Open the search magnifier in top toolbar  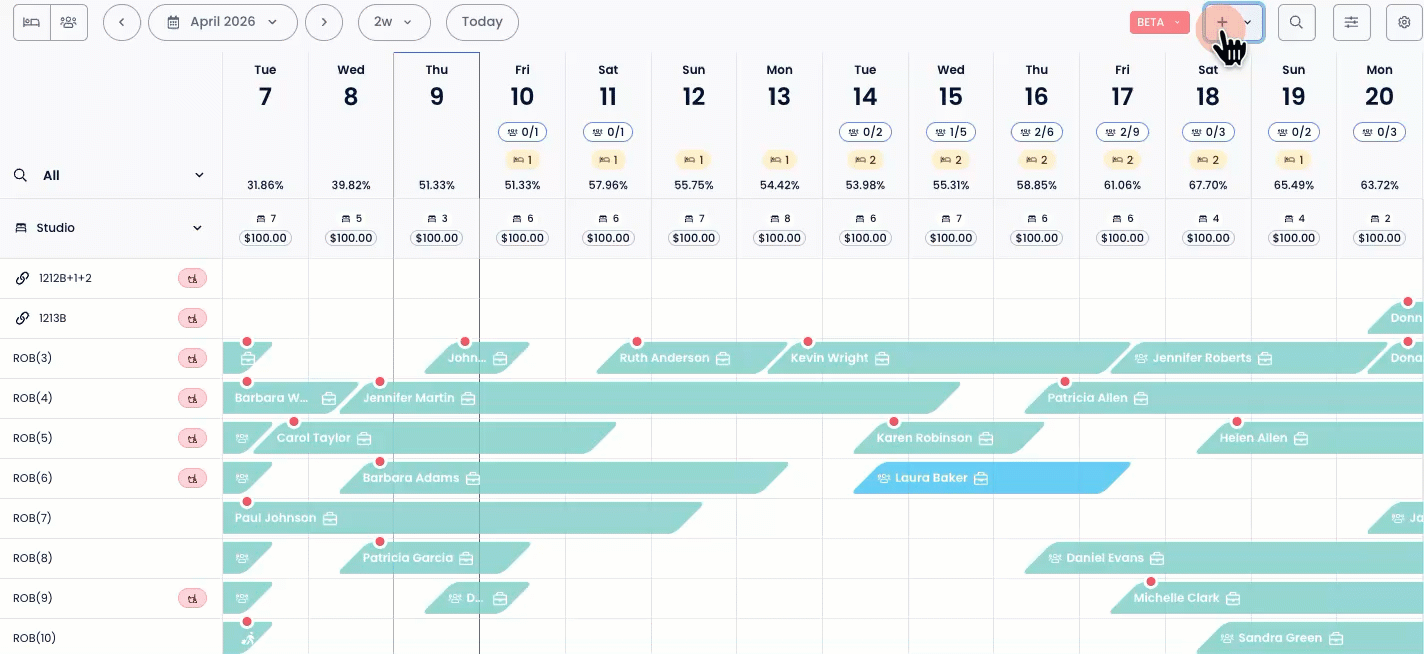1296,22
